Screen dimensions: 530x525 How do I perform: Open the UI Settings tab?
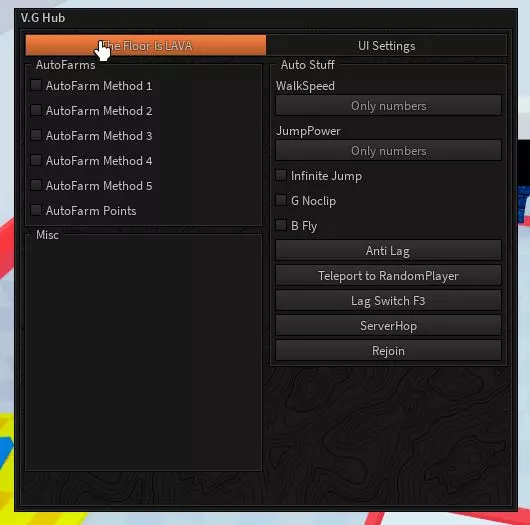(x=387, y=45)
